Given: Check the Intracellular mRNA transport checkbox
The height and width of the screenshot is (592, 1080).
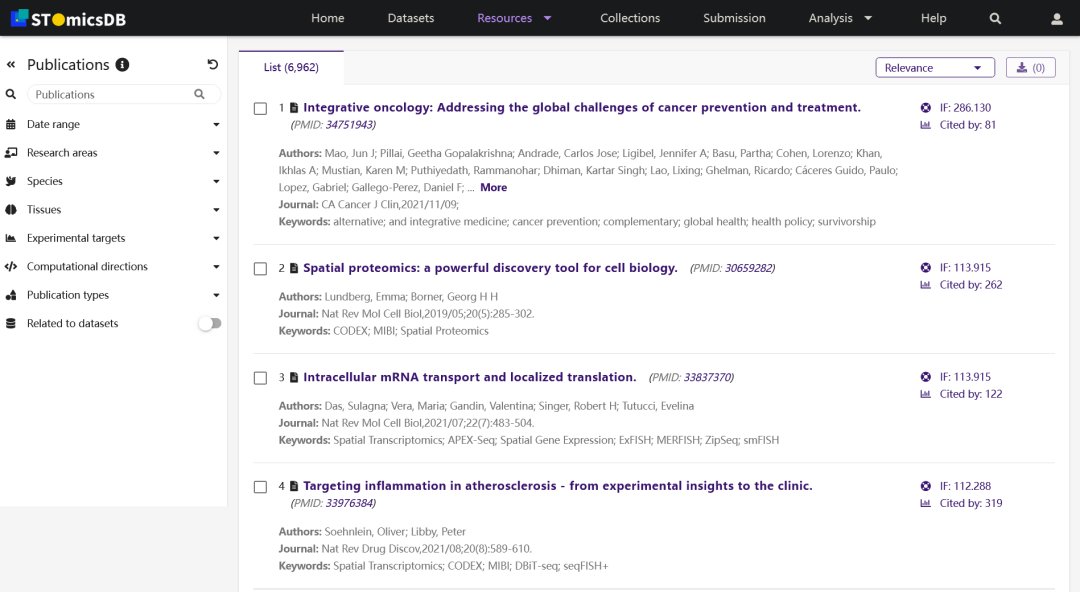Looking at the screenshot, I should 260,378.
